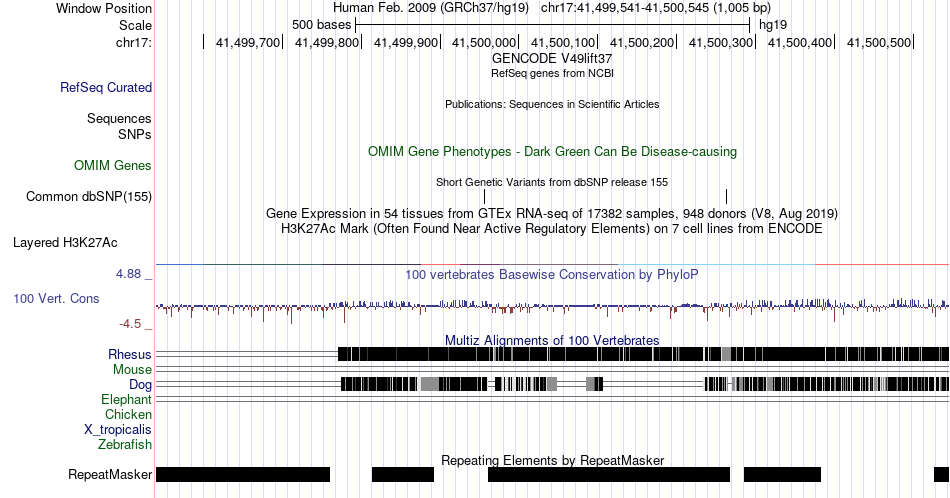Click the 500 bases scale label
Viewport: 950px width, 498px height.
click(x=321, y=25)
